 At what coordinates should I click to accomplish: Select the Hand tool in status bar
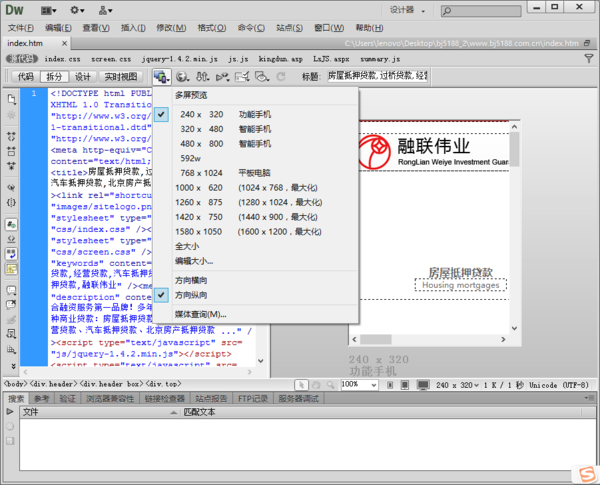316,385
